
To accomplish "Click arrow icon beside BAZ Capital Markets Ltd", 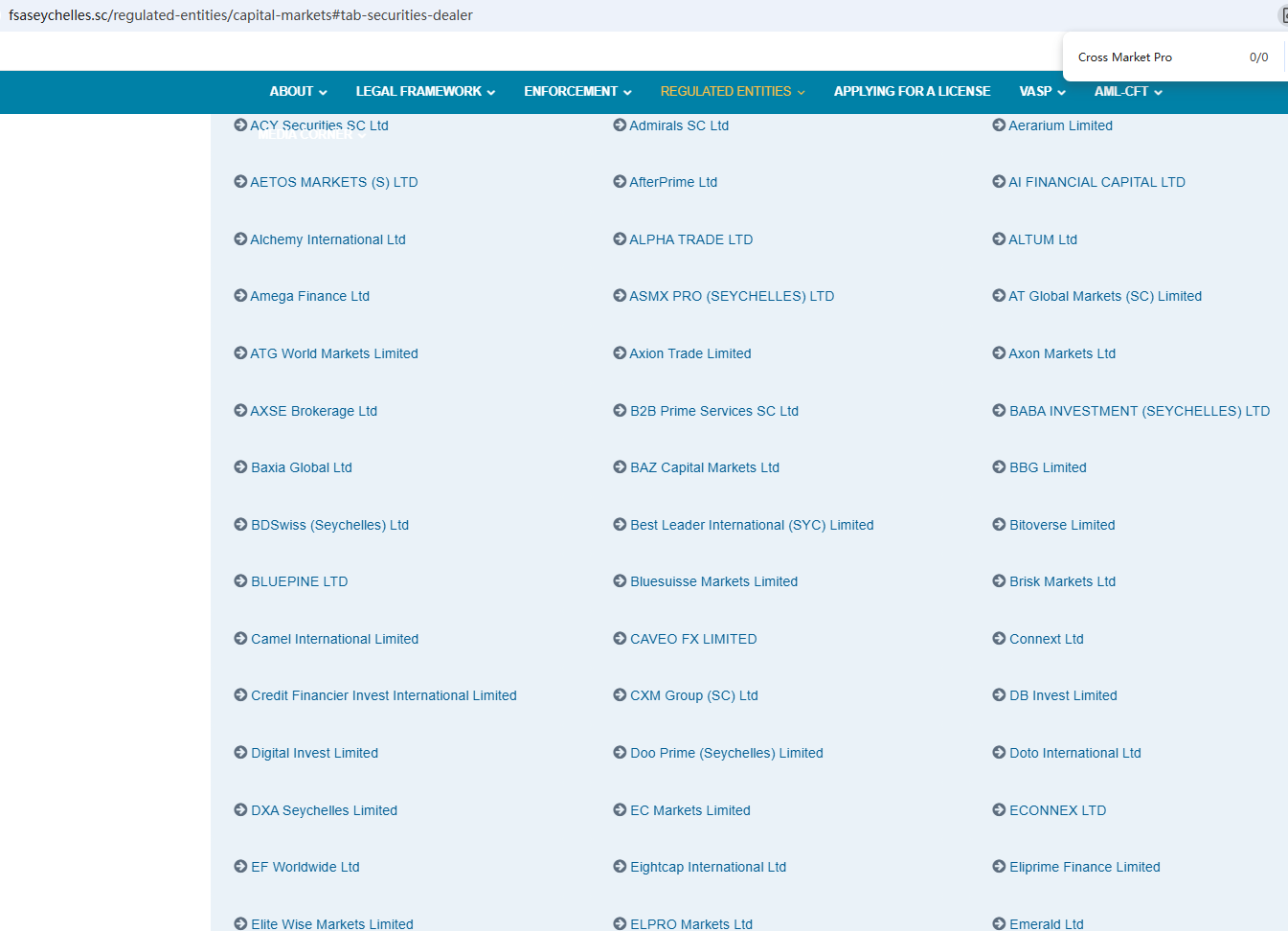I will pos(620,467).
